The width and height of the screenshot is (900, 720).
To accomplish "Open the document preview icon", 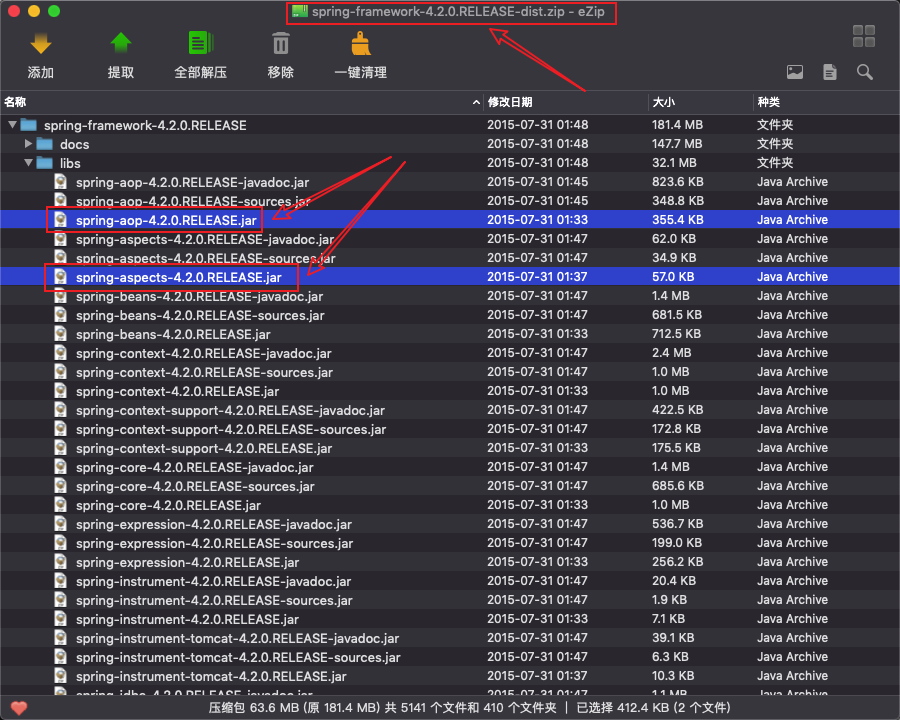I will click(830, 72).
